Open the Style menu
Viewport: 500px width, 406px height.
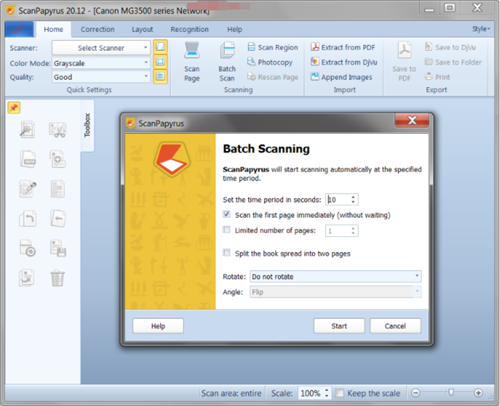481,29
